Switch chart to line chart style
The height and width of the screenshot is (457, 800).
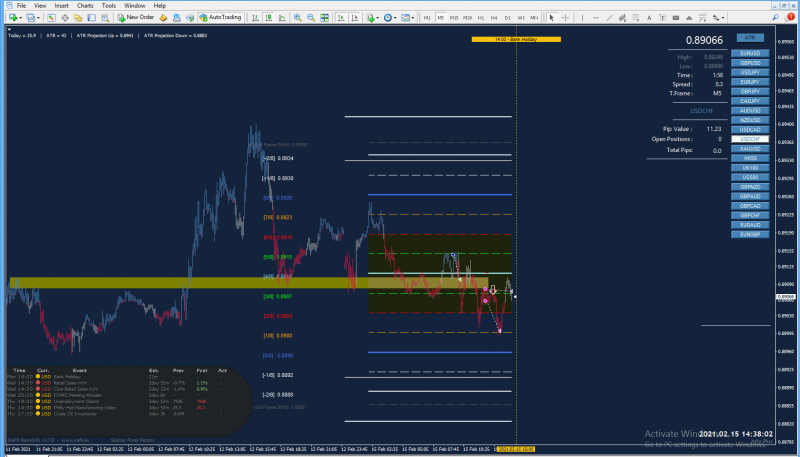282,17
